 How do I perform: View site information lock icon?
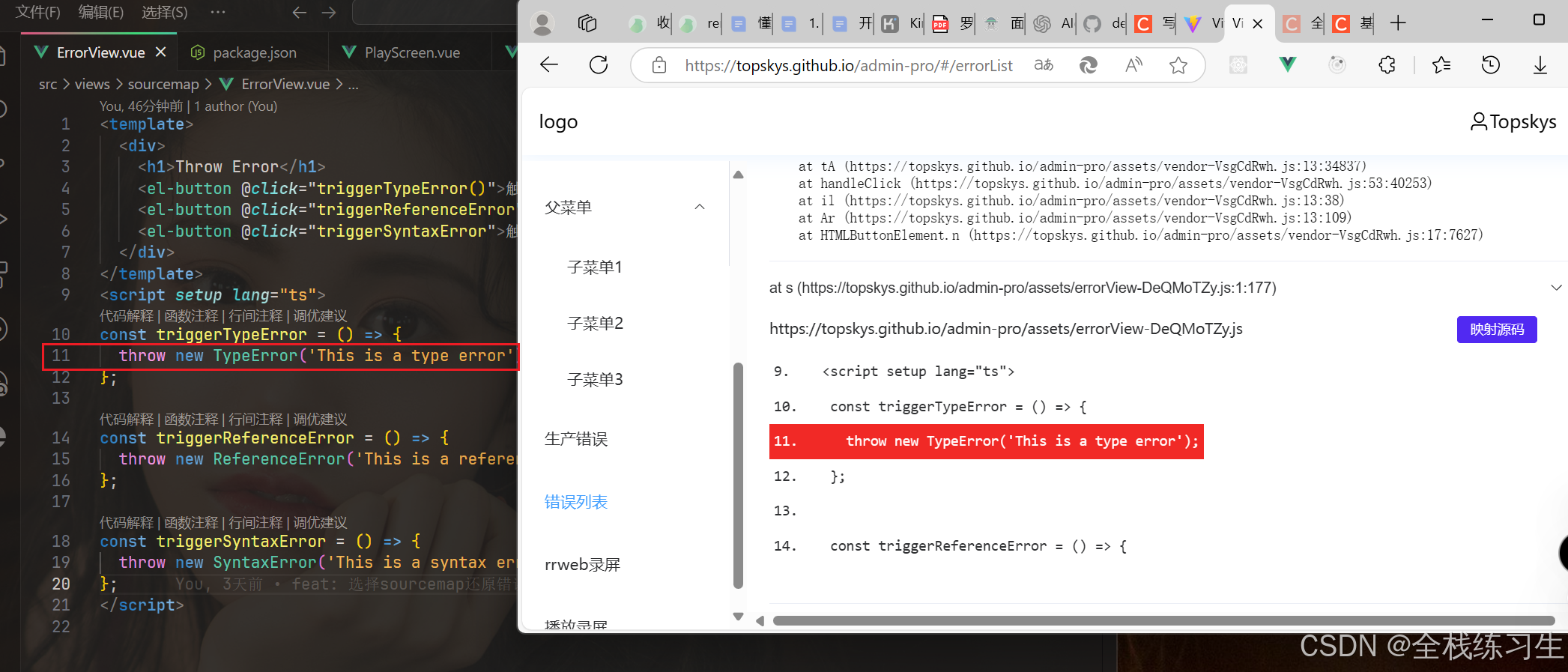tap(659, 65)
